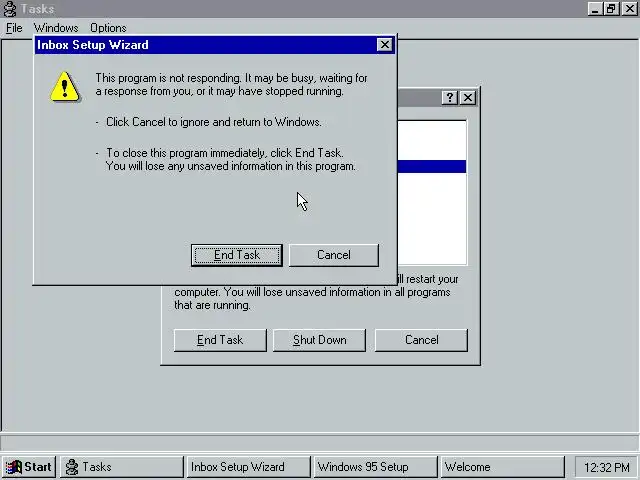
Task: Click the Start button
Action: (29, 467)
